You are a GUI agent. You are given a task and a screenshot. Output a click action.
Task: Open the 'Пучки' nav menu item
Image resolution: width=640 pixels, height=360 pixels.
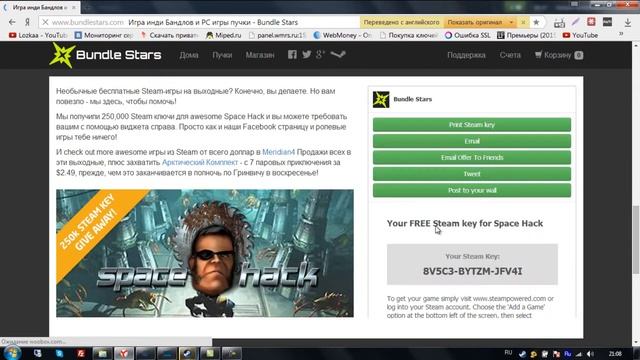click(222, 55)
